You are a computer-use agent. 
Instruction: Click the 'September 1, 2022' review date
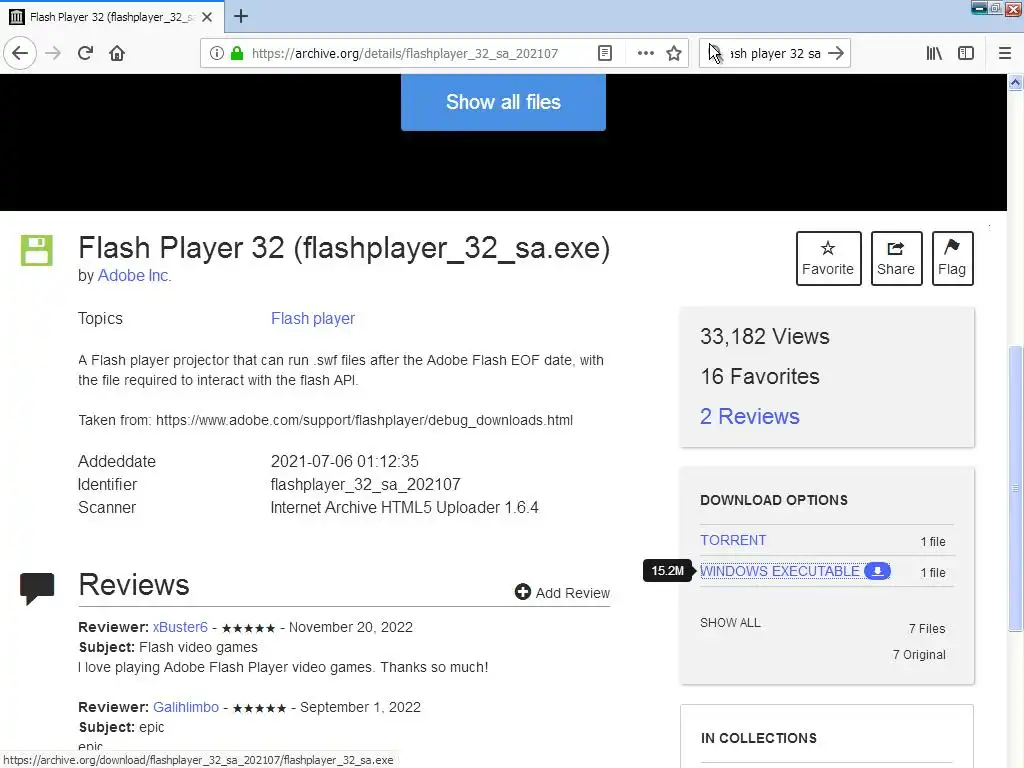click(x=360, y=707)
